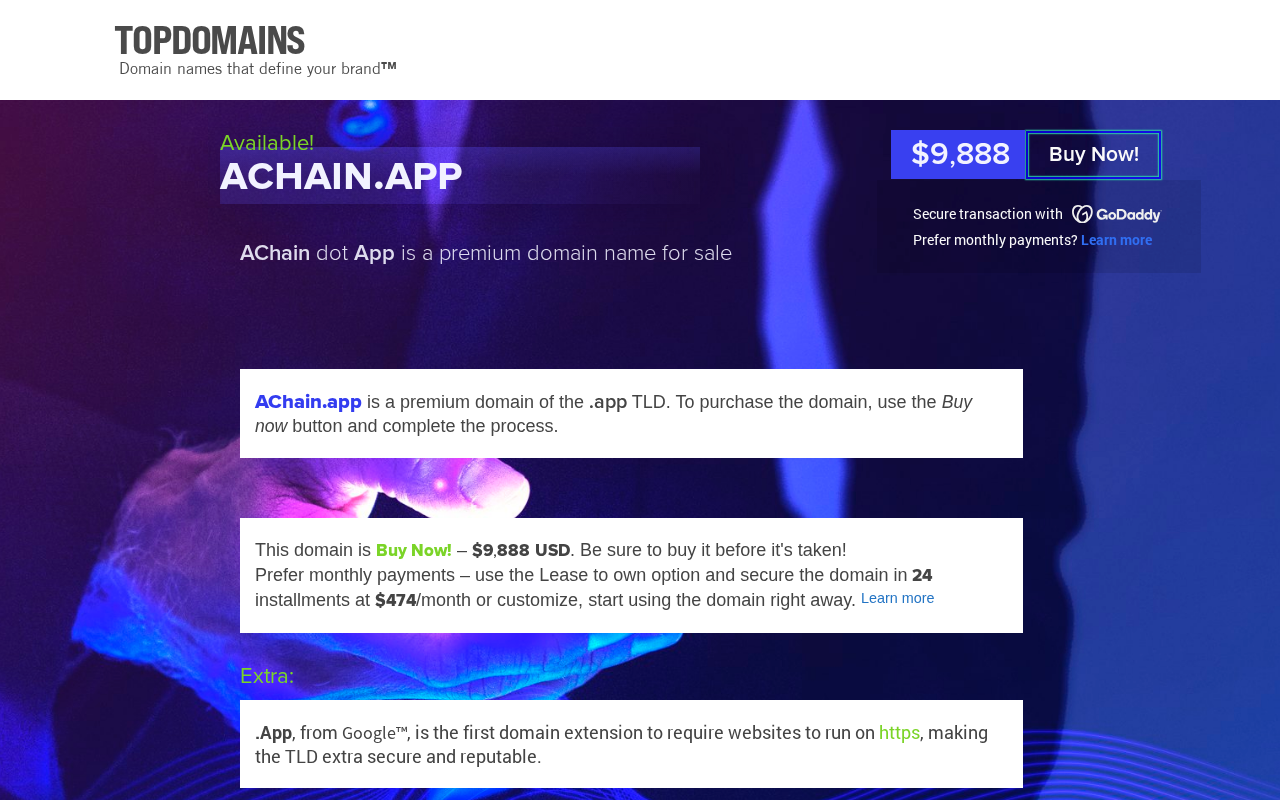The image size is (1280, 800).
Task: Click the bold '$9,888 USD' text
Action: 521,550
